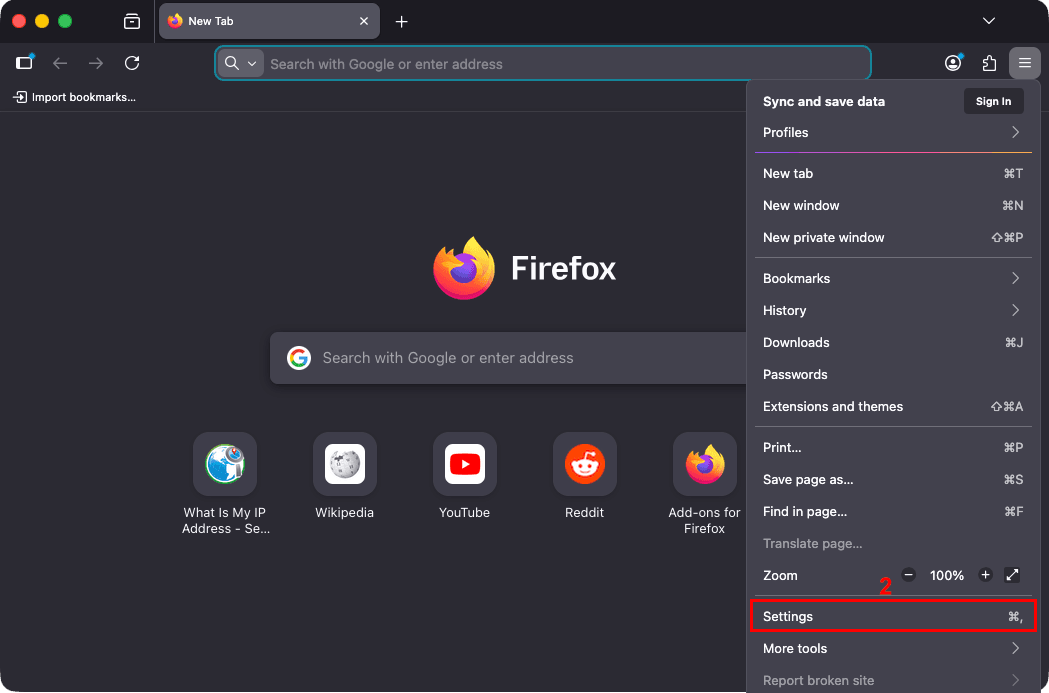Open the Reddit shortcut tile
The height and width of the screenshot is (693, 1049).
[x=585, y=476]
